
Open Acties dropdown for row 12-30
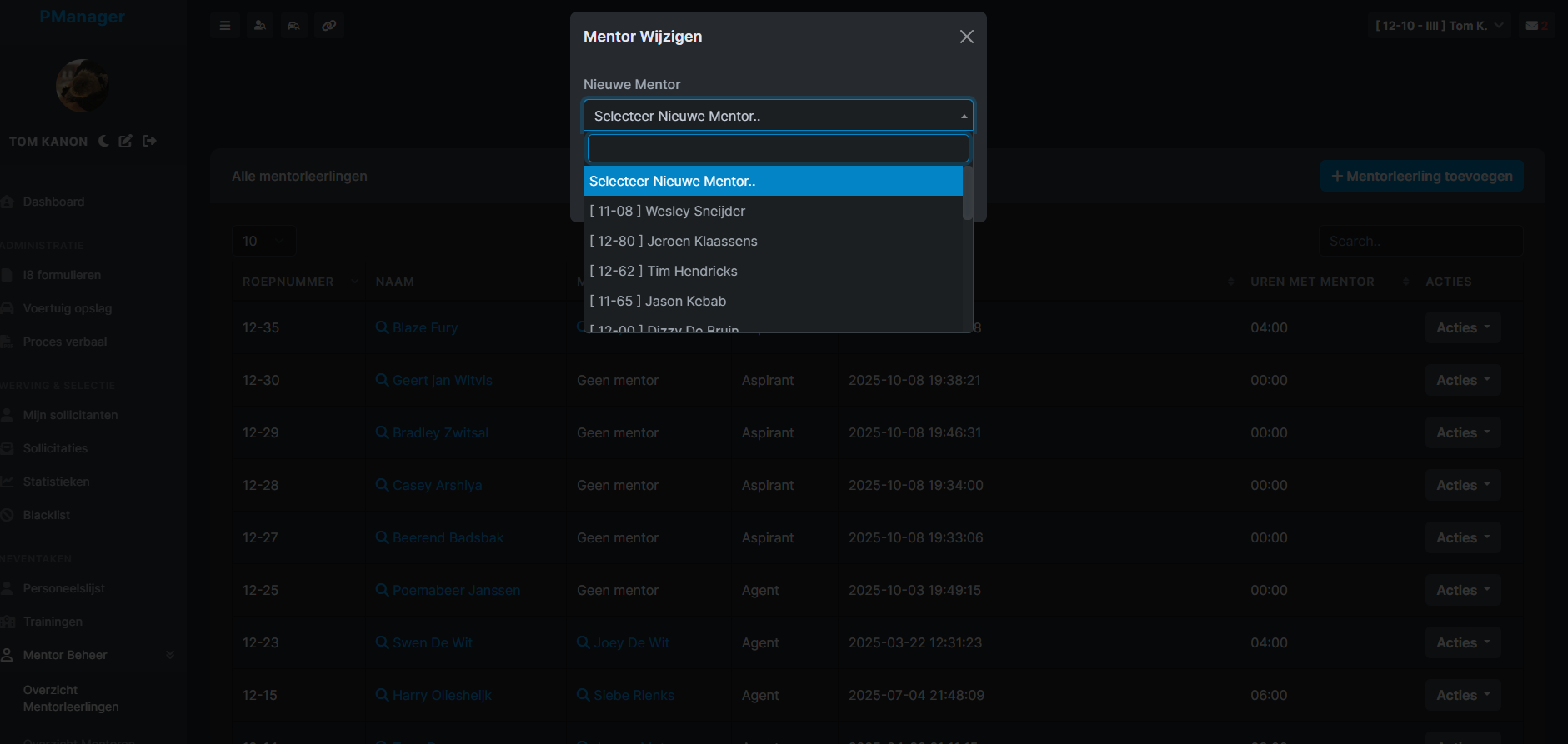(x=1463, y=380)
